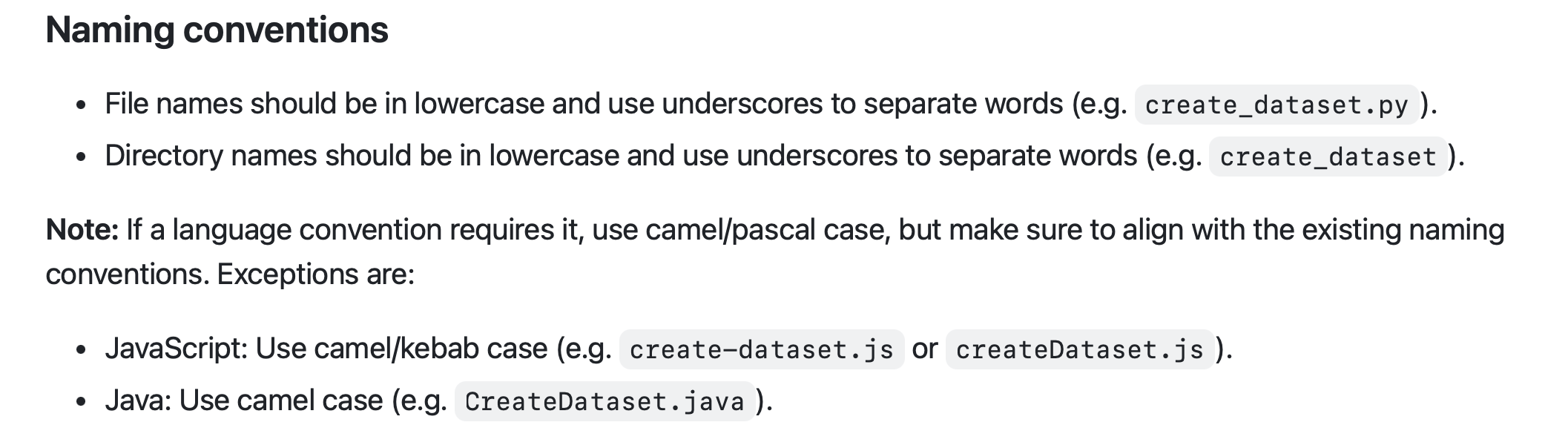Viewport: 1568px width, 448px height.
Task: Click the create_dataset.py inline code snippet
Action: coord(1276,105)
